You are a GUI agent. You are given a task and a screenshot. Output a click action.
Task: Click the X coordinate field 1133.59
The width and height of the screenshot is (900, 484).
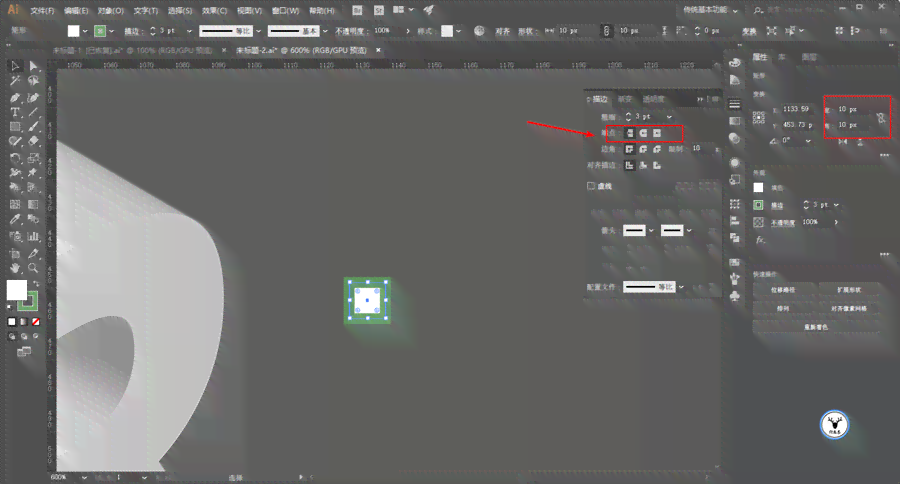tap(797, 109)
